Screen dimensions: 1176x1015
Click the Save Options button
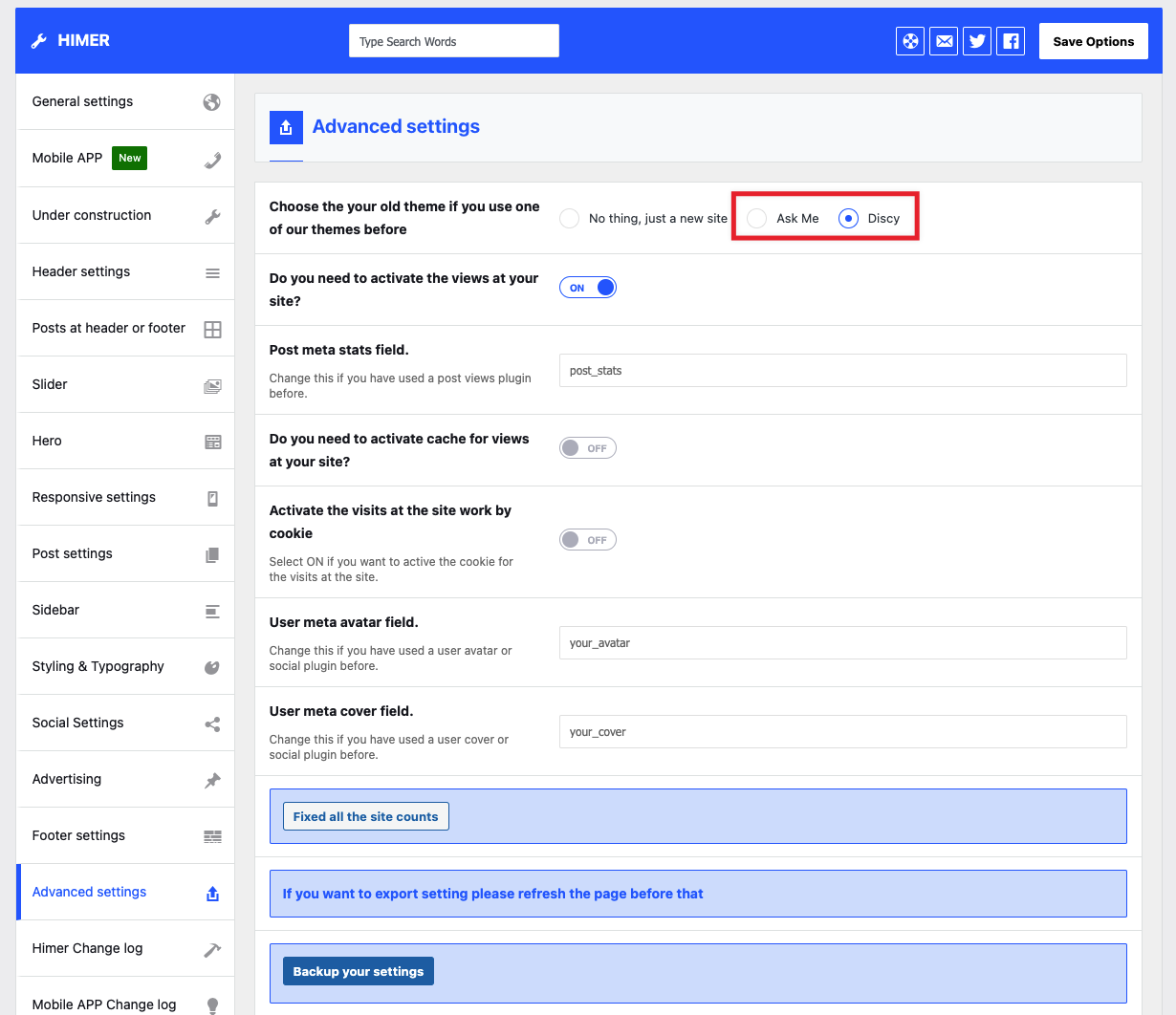[x=1093, y=40]
